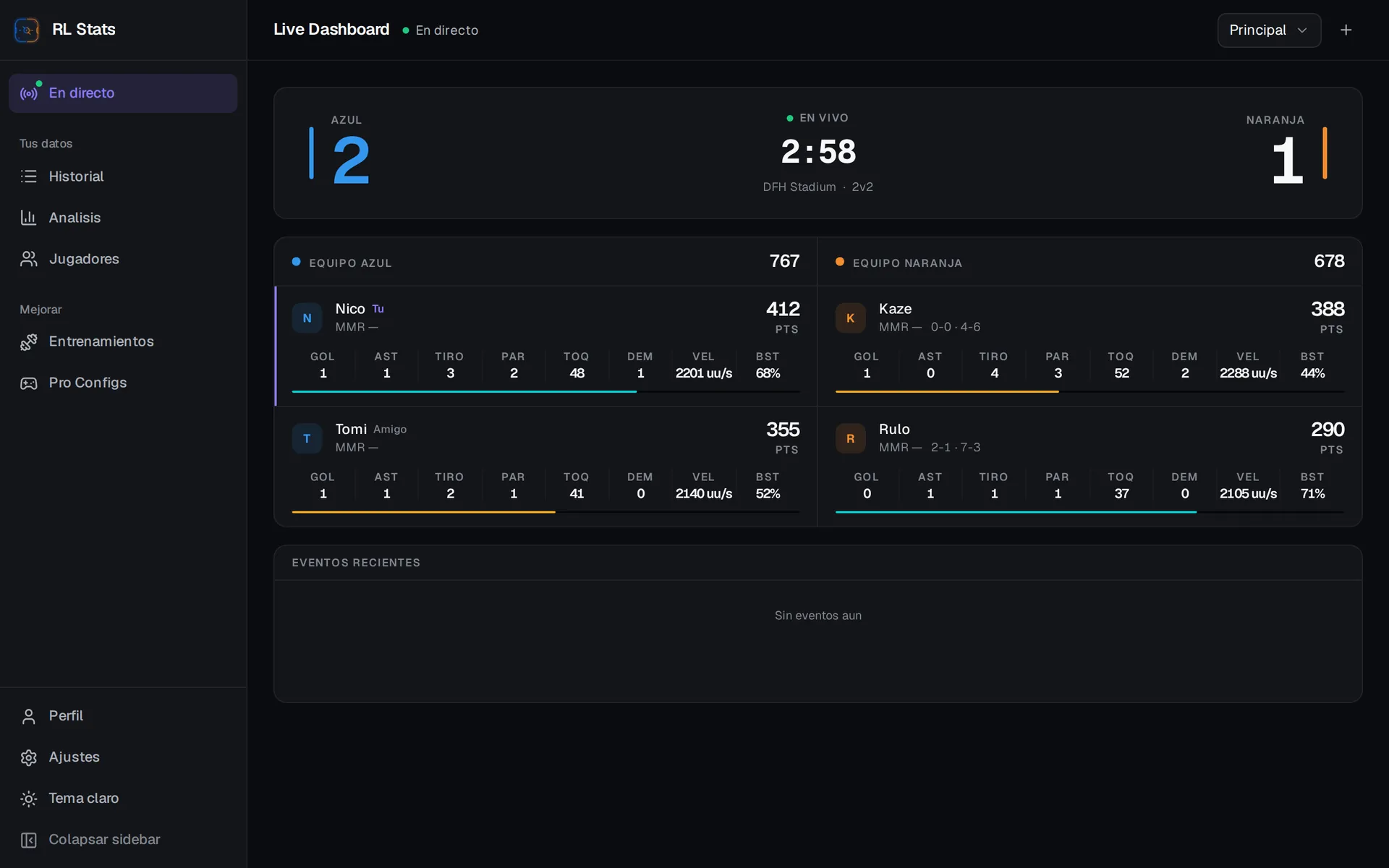
Task: Click the Colapsar sidebar panel icon
Action: click(x=29, y=840)
